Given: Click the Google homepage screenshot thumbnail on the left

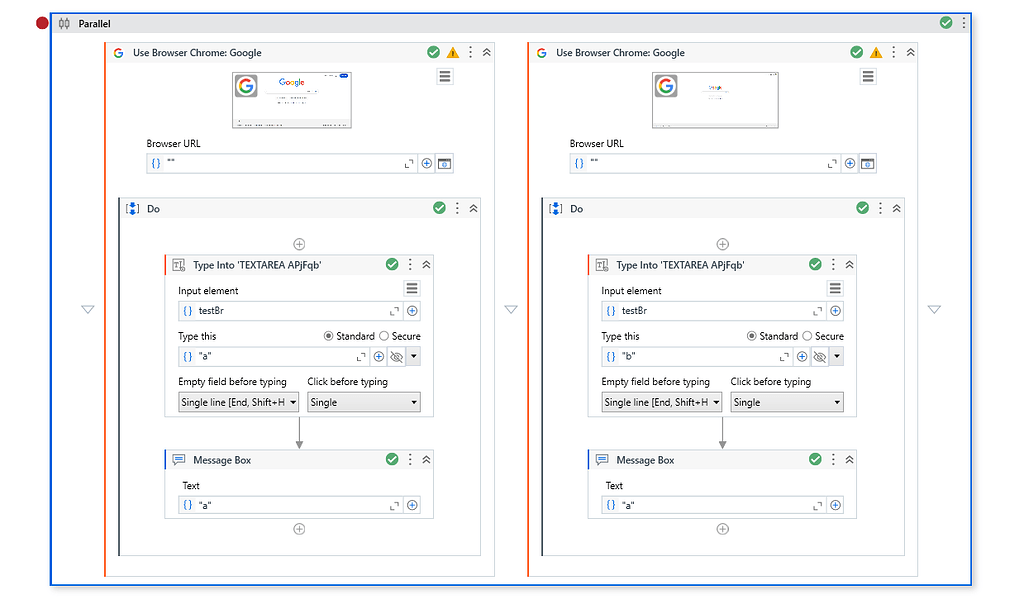Looking at the screenshot, I should [x=291, y=100].
